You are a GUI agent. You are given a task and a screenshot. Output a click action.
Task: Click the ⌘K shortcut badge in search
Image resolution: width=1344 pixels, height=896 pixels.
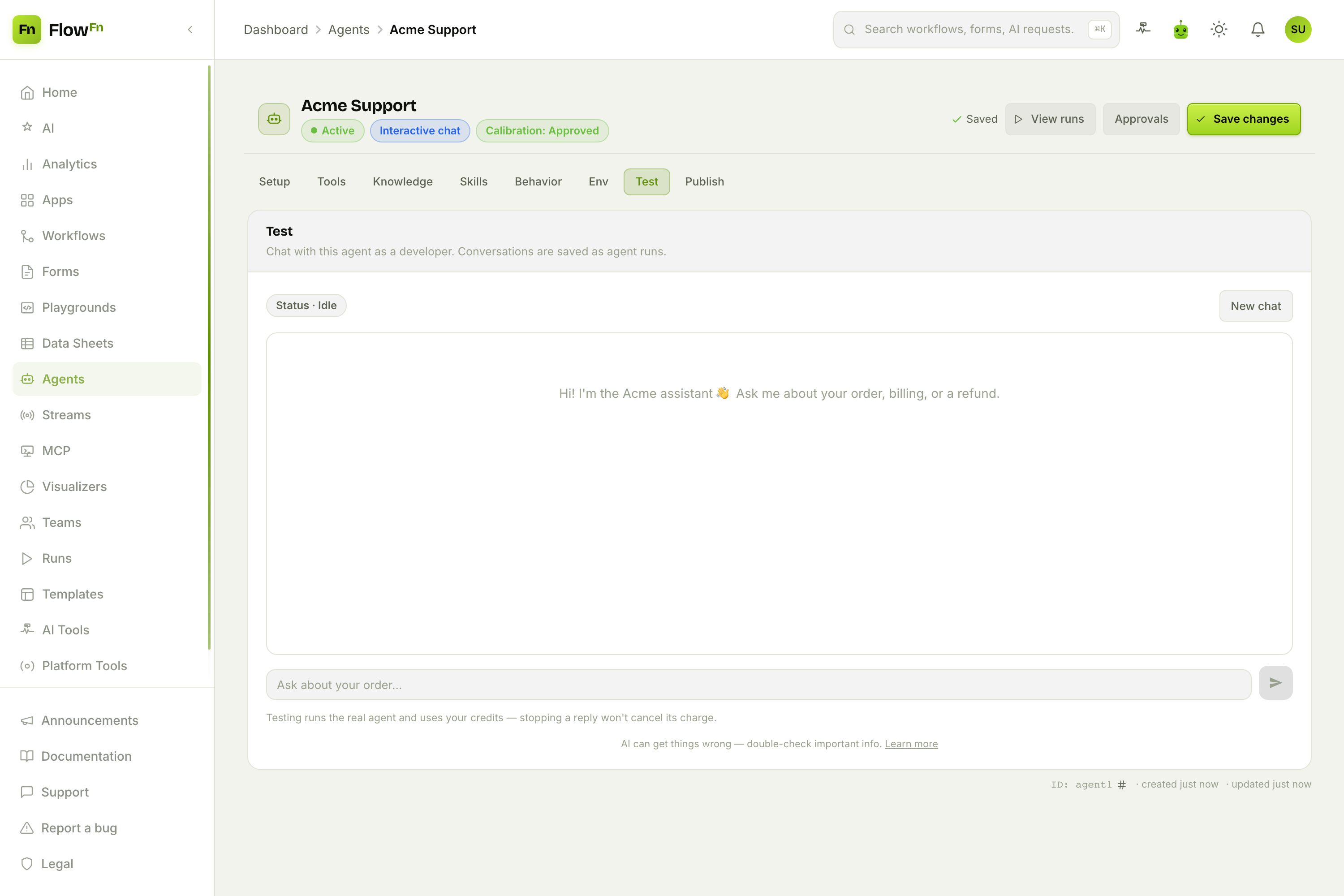[x=1099, y=29]
